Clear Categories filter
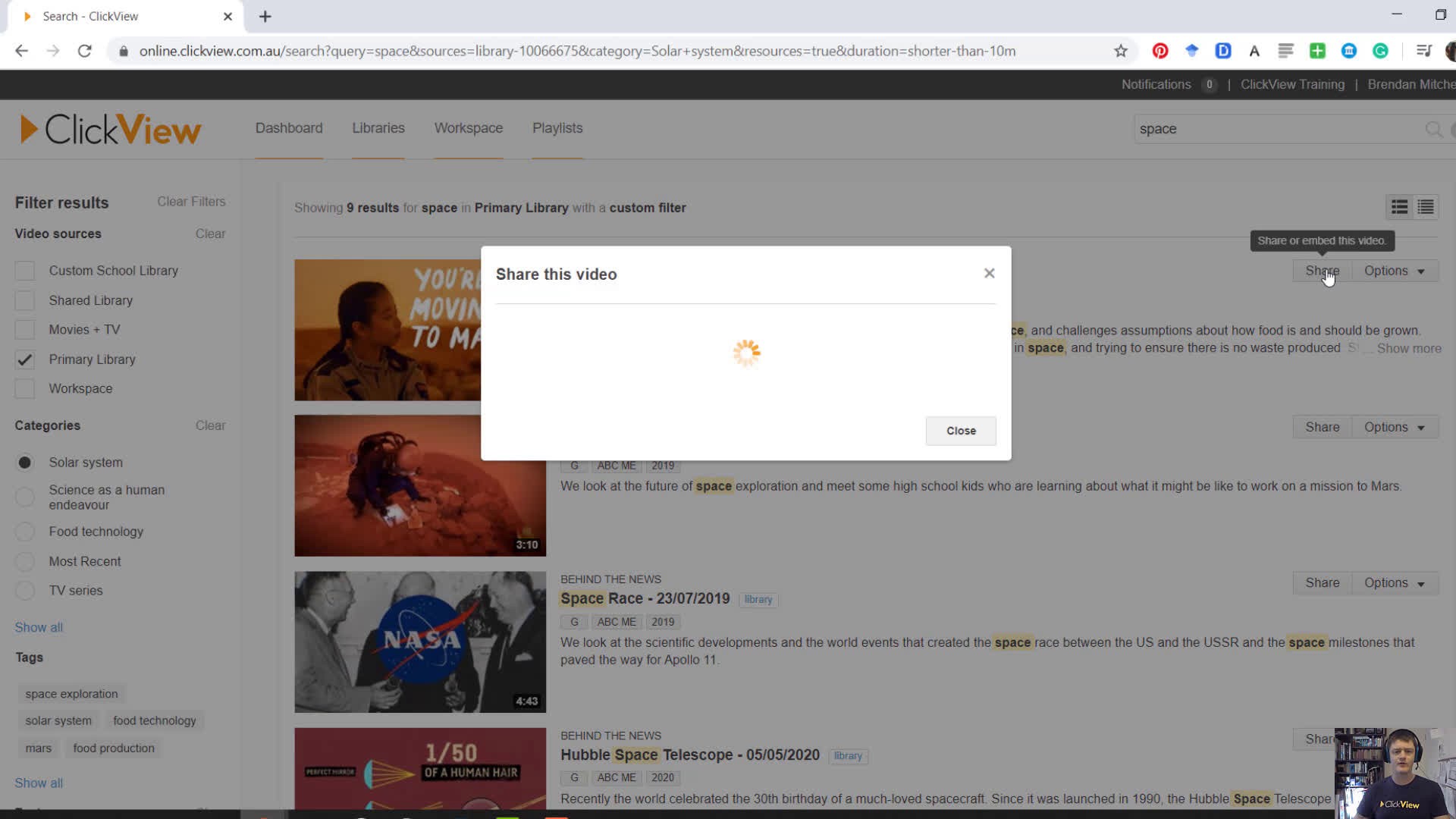Viewport: 1456px width, 819px height. click(210, 425)
